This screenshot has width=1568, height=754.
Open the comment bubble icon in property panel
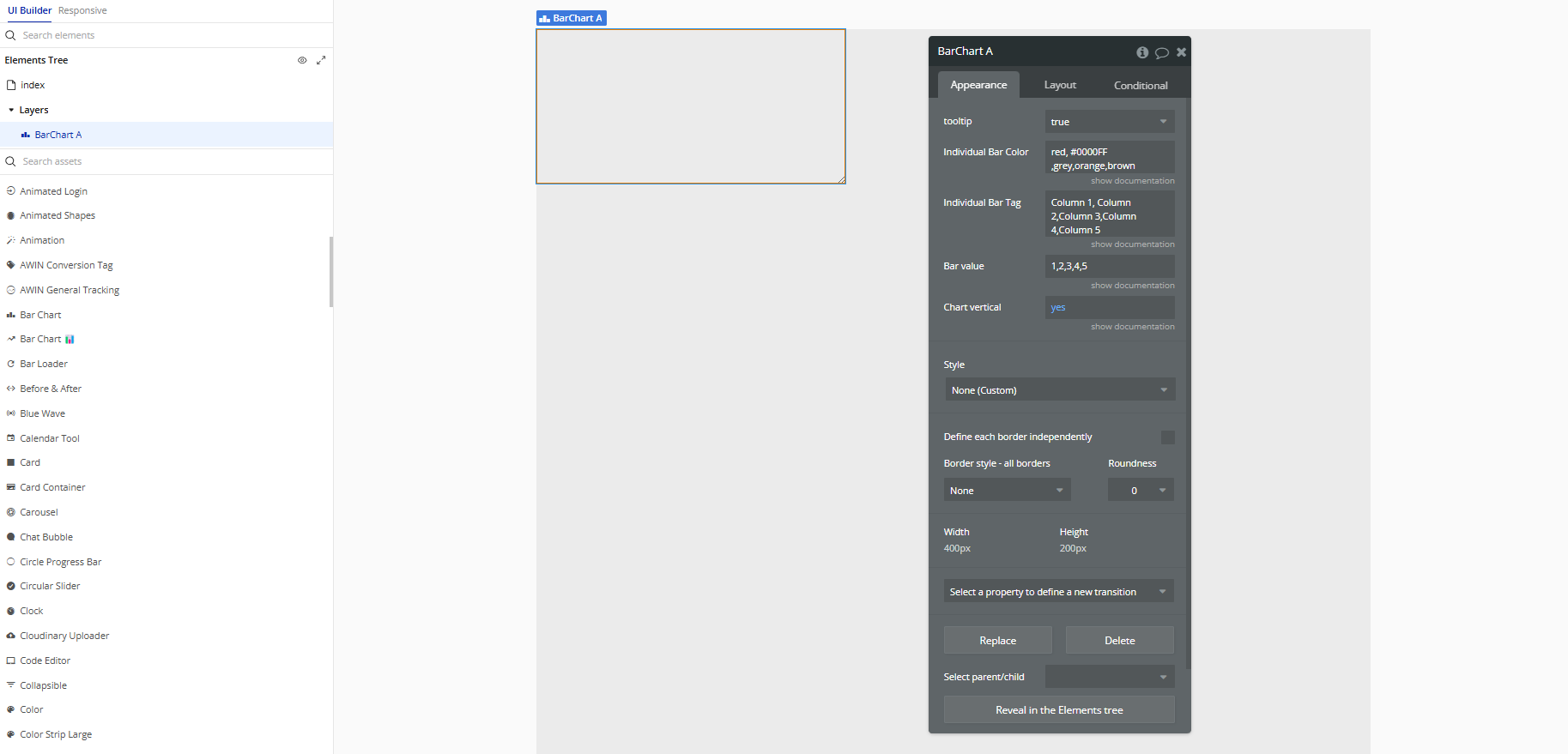coord(1162,52)
